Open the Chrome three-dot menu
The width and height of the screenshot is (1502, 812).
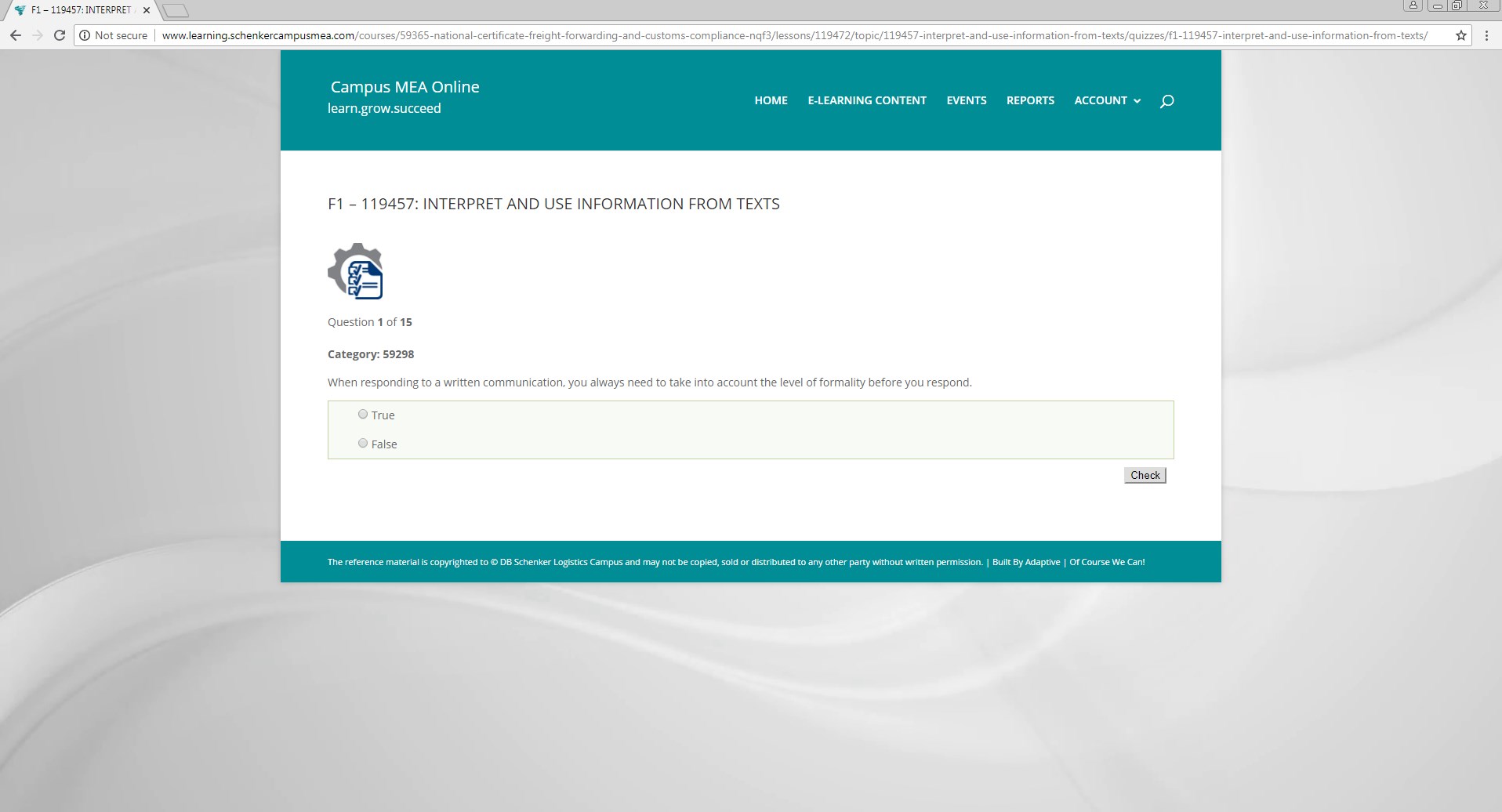tap(1486, 35)
